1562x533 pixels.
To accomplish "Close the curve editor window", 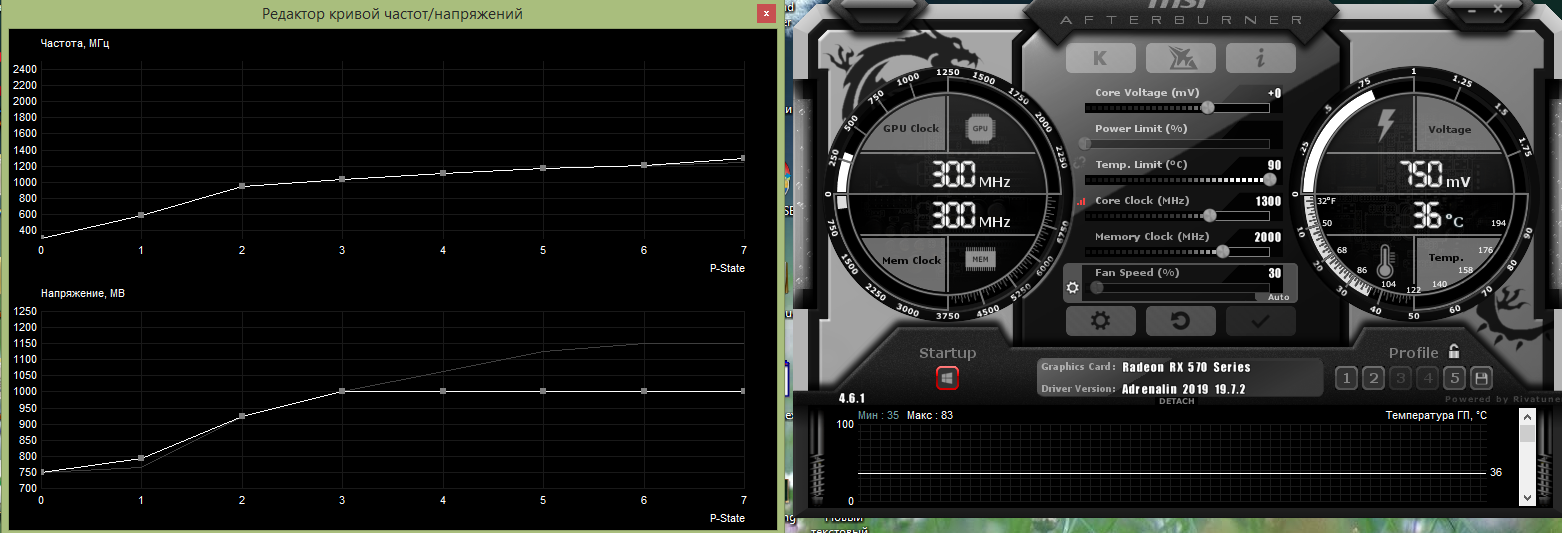I will (x=766, y=14).
